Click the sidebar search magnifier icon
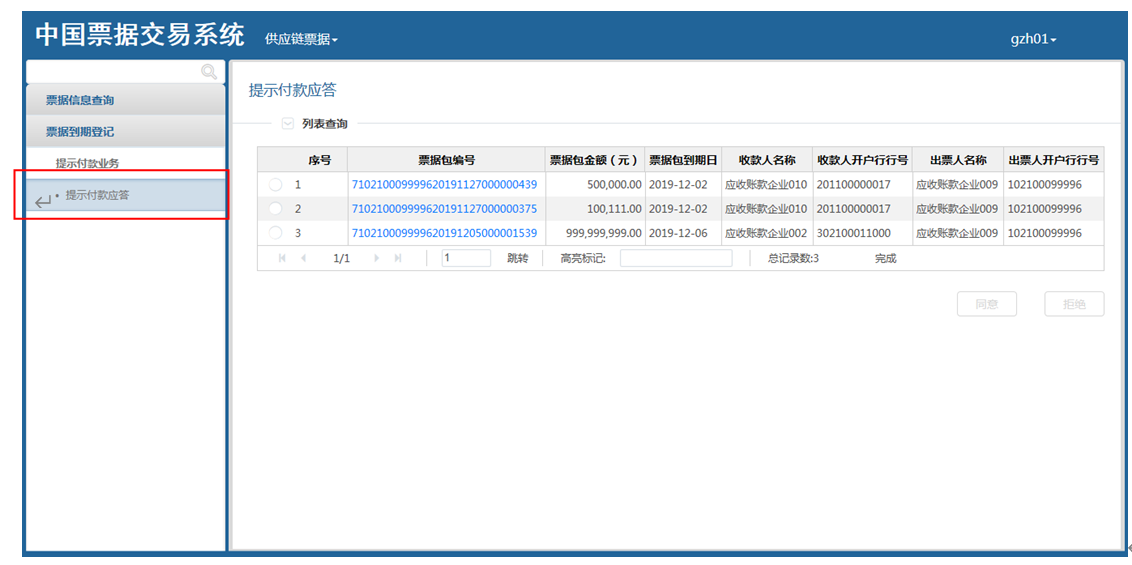 [x=208, y=71]
